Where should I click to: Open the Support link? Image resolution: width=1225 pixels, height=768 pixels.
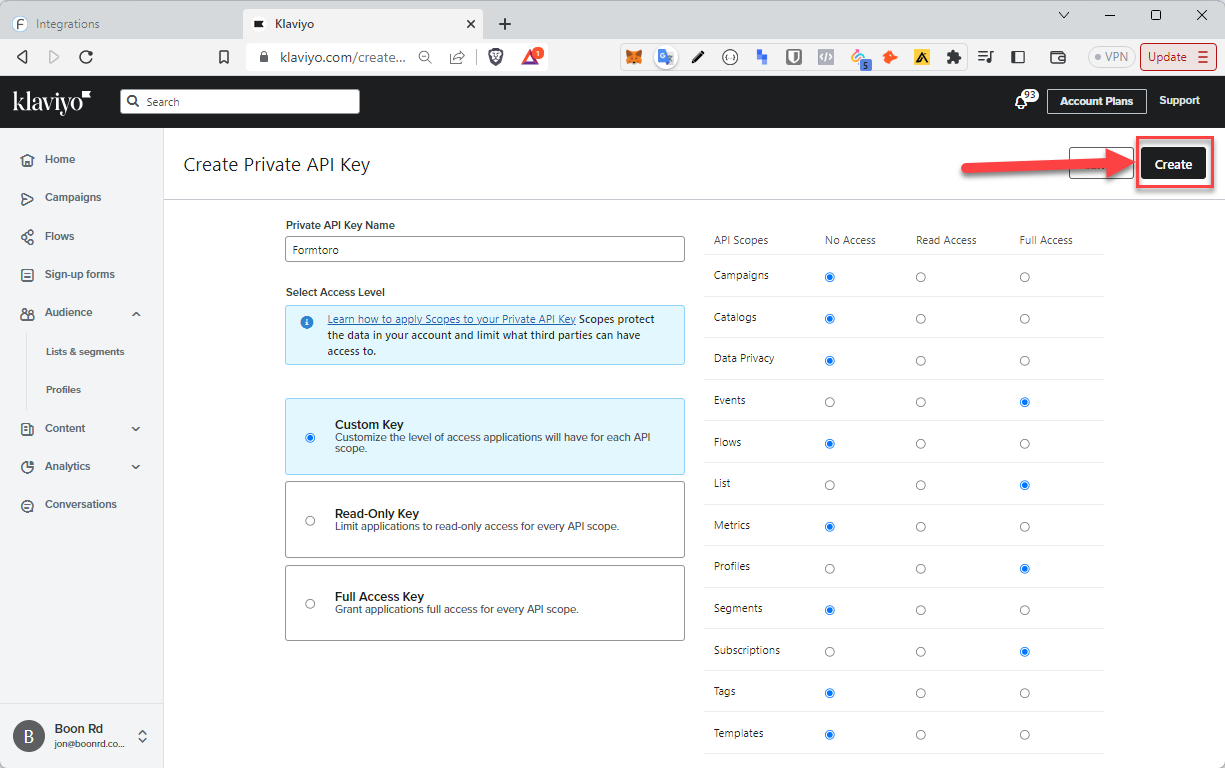click(x=1179, y=101)
